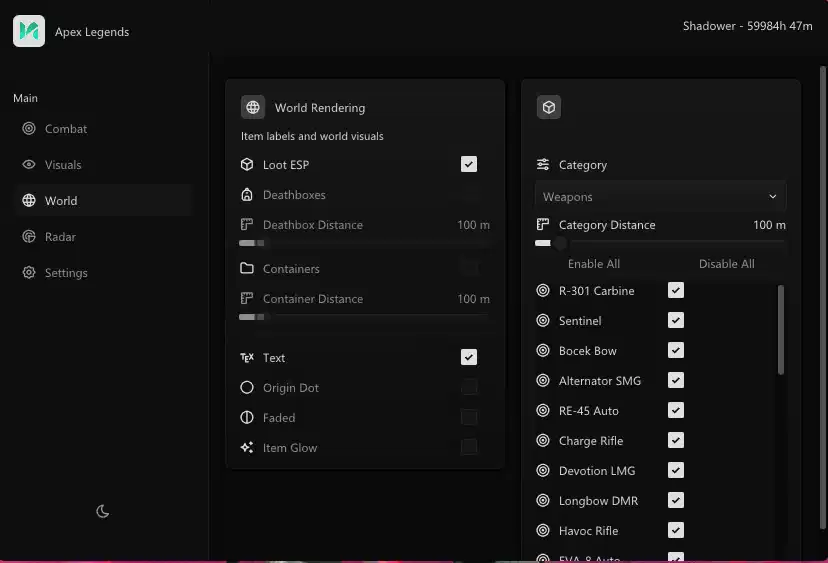
Task: Click the Item Glow sparkle icon
Action: click(247, 447)
